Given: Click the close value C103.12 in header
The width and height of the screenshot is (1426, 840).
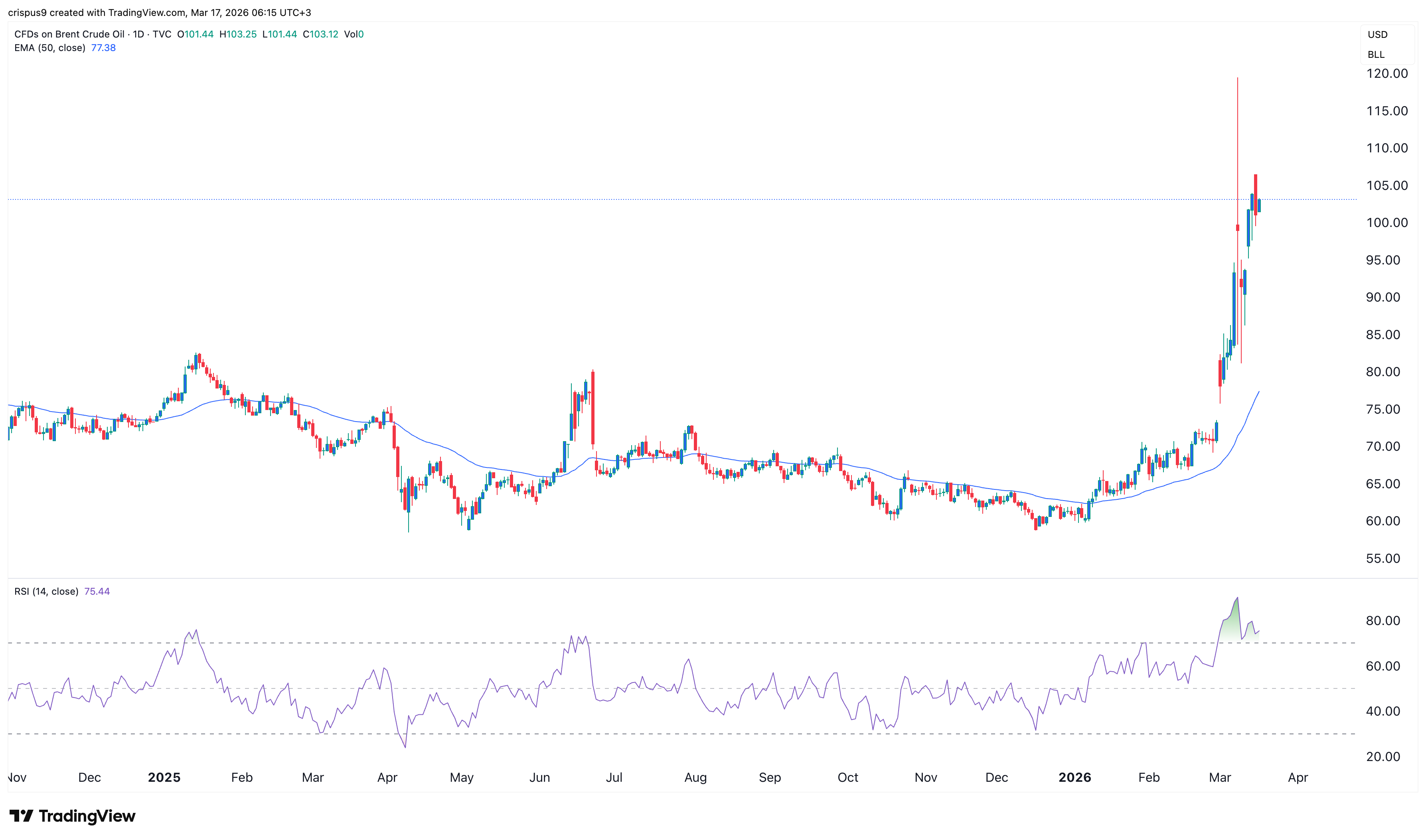Looking at the screenshot, I should 320,34.
